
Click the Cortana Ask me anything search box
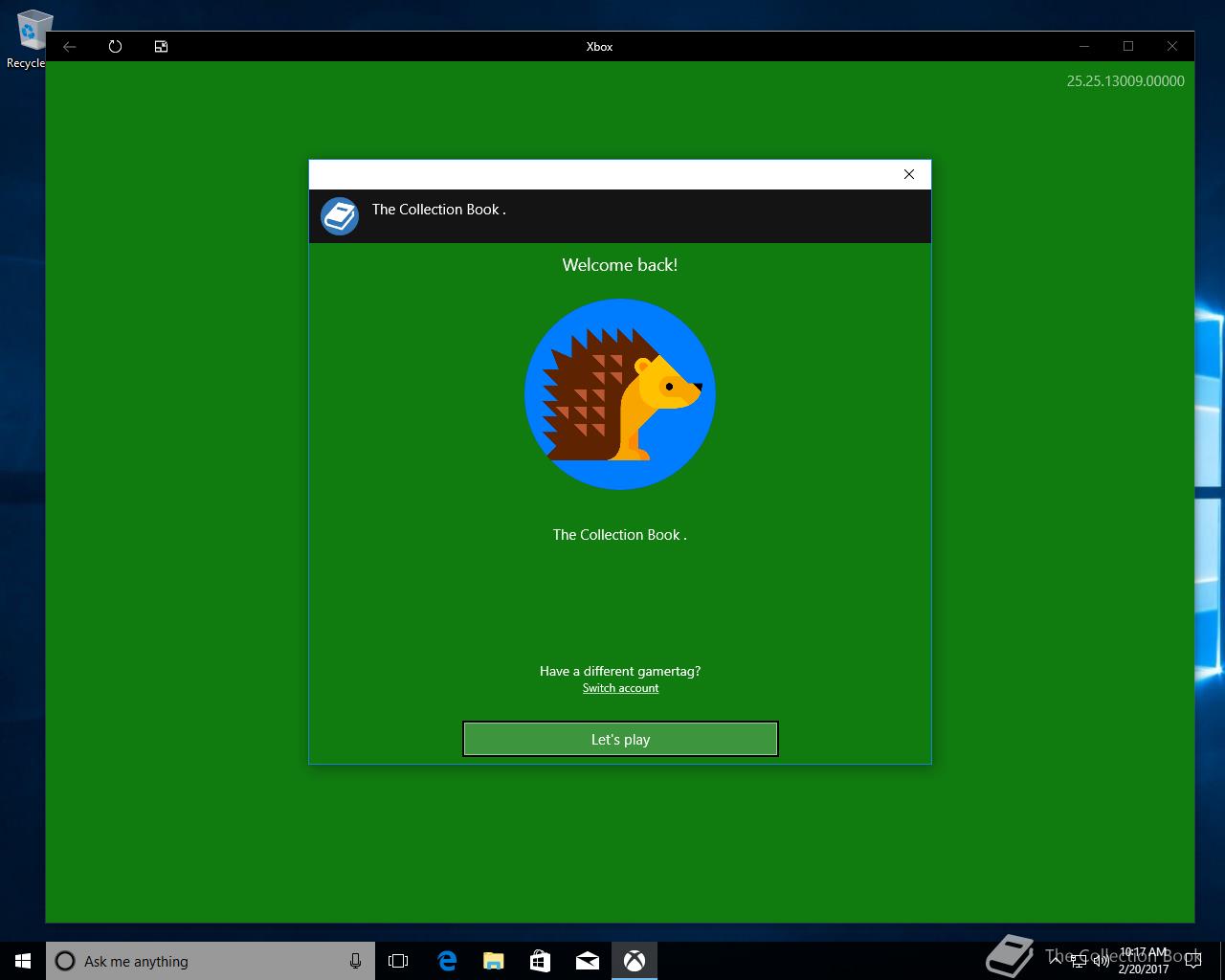(x=210, y=961)
